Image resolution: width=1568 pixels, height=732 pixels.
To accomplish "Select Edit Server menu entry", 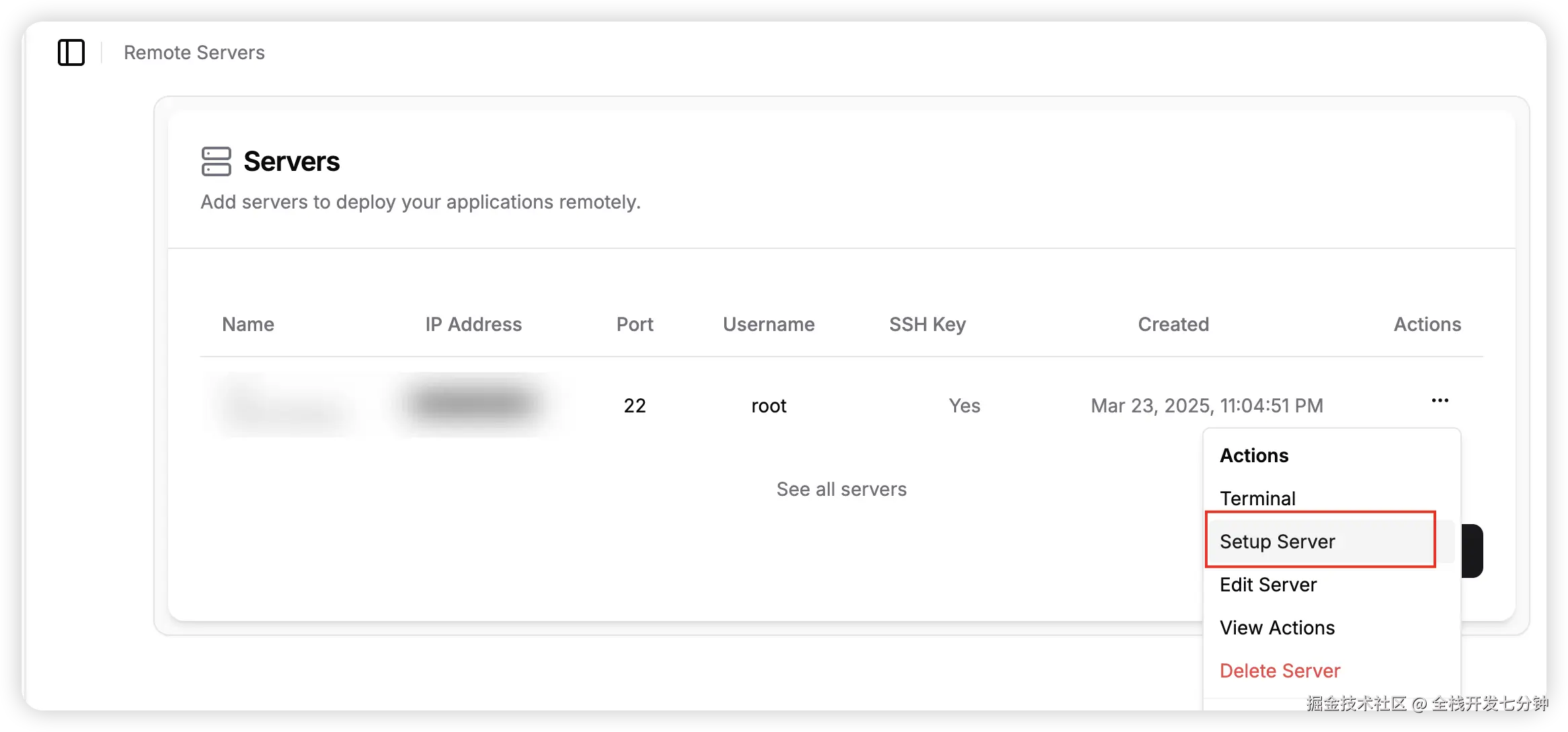I will 1268,585.
